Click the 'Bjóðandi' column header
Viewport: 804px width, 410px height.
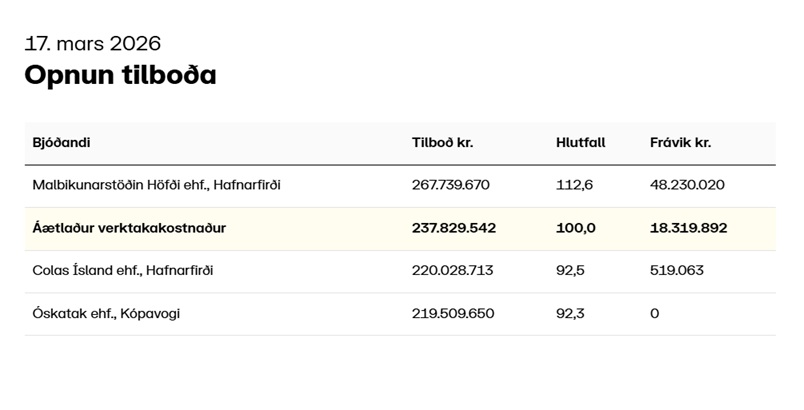(x=61, y=143)
